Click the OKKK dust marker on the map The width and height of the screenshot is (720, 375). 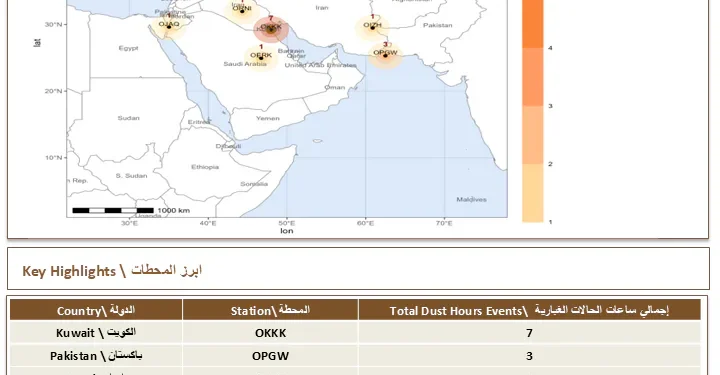point(271,30)
